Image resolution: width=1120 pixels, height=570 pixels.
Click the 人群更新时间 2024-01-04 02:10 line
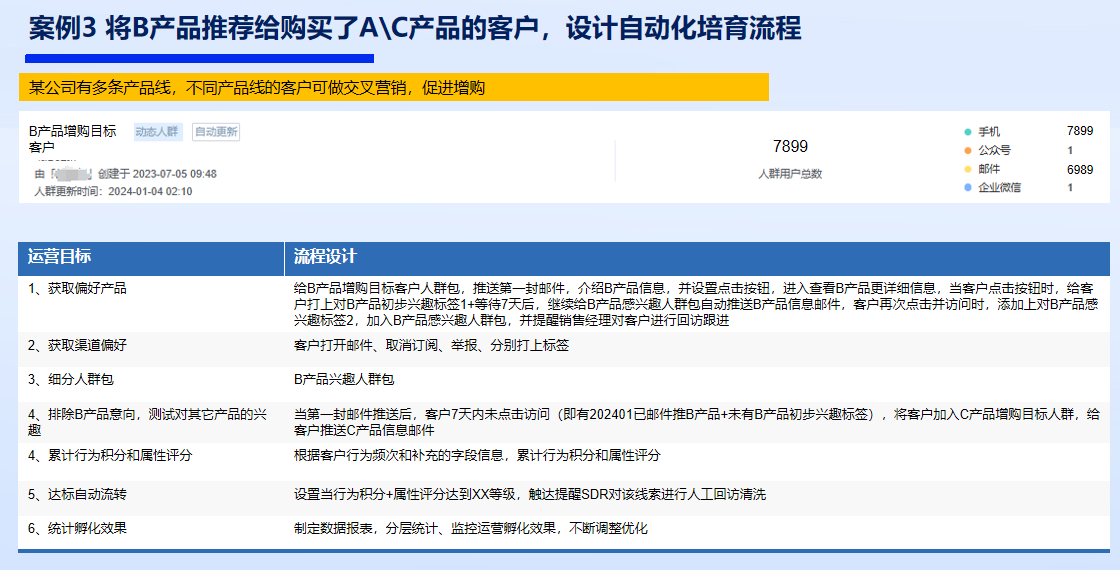point(113,191)
